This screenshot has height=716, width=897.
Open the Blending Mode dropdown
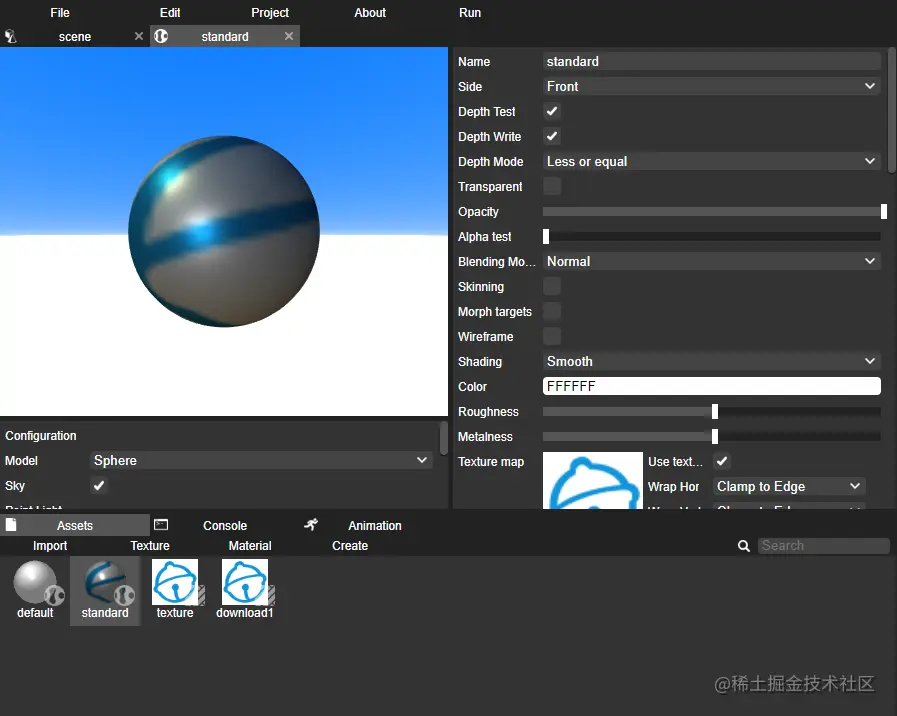711,261
